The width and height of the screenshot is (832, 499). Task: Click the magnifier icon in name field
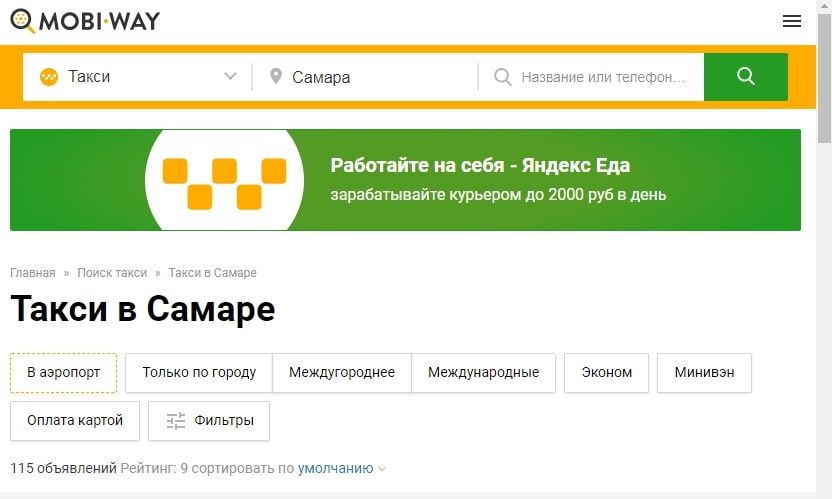[503, 77]
